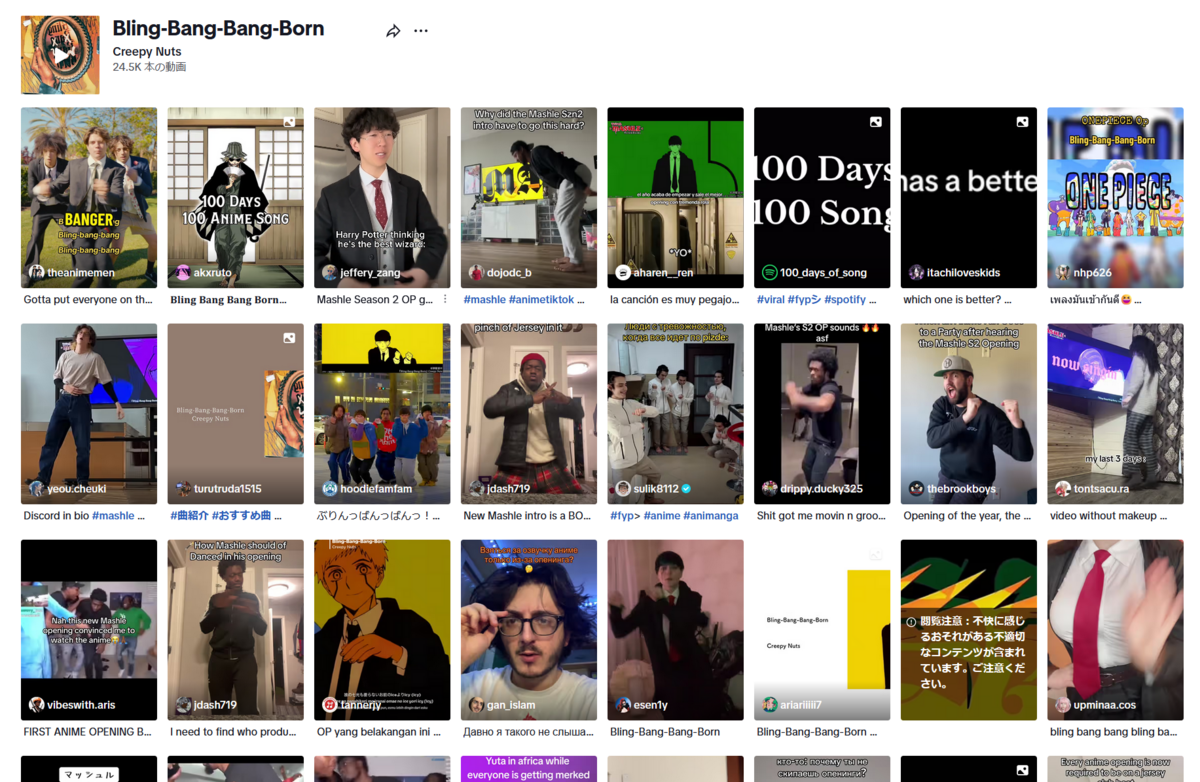Open jdash719's 'How Mashle should of Danced' video
1200x782 pixels.
point(235,629)
